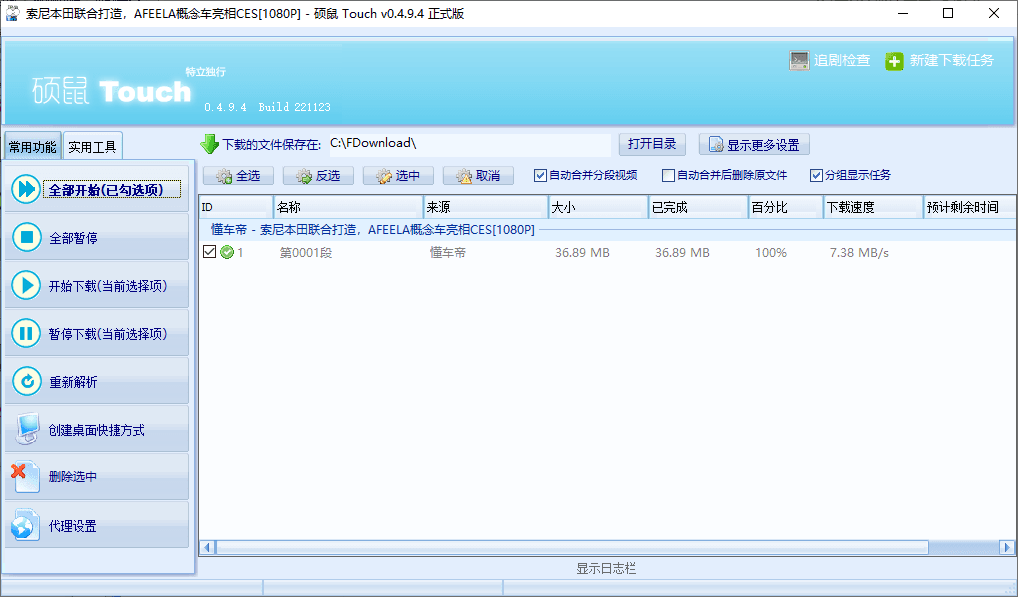Click the 第0001段 task name
The height and width of the screenshot is (597, 1018).
click(306, 252)
